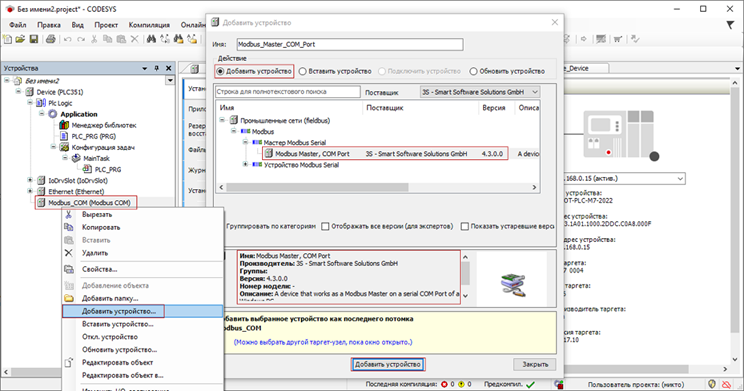The image size is (744, 391).
Task: Click the undo arrow icon
Action: click(x=68, y=39)
